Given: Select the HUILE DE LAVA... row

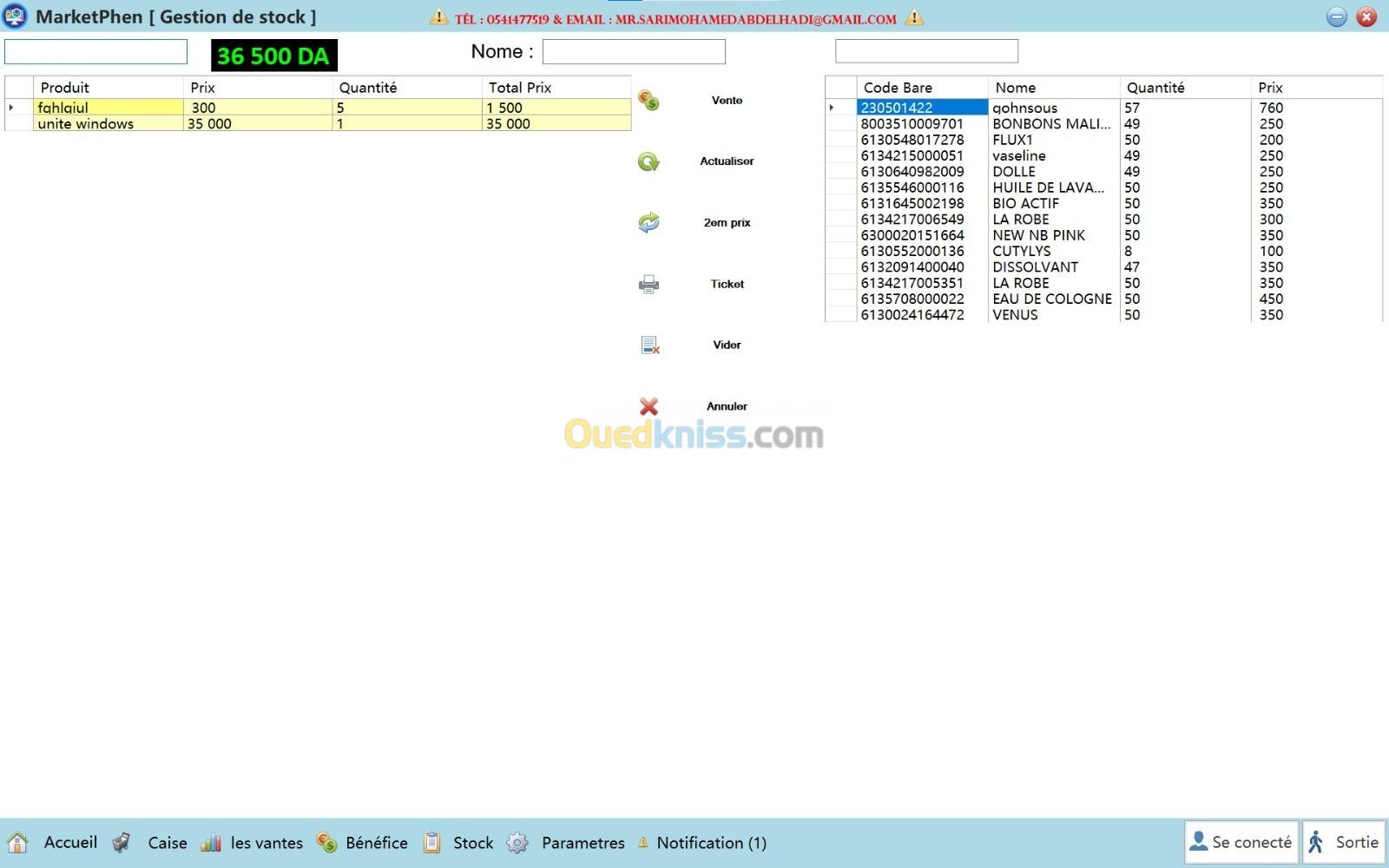Looking at the screenshot, I should pyautogui.click(x=1103, y=187).
